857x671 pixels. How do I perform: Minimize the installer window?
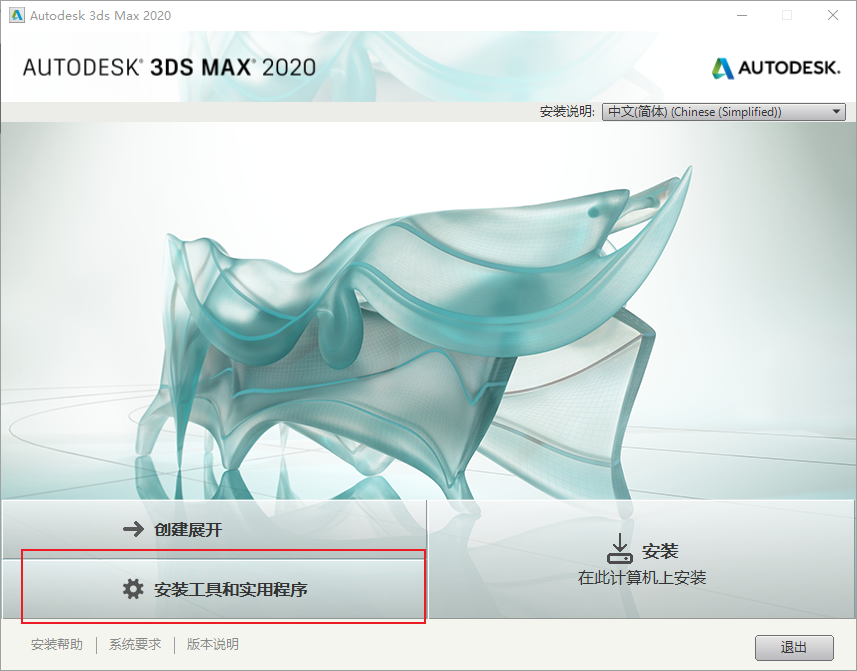(x=742, y=15)
